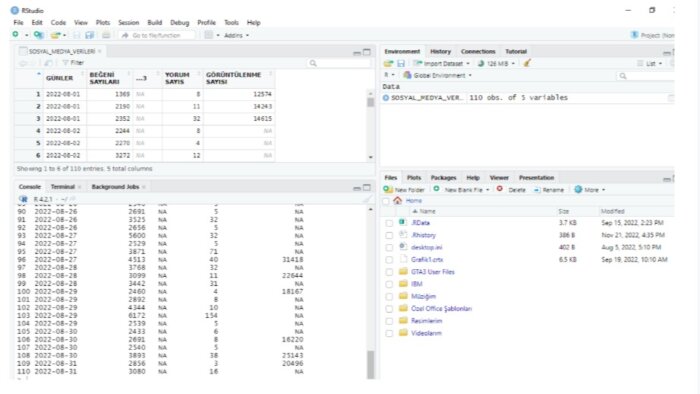Minimize the Console pane

click(357, 188)
